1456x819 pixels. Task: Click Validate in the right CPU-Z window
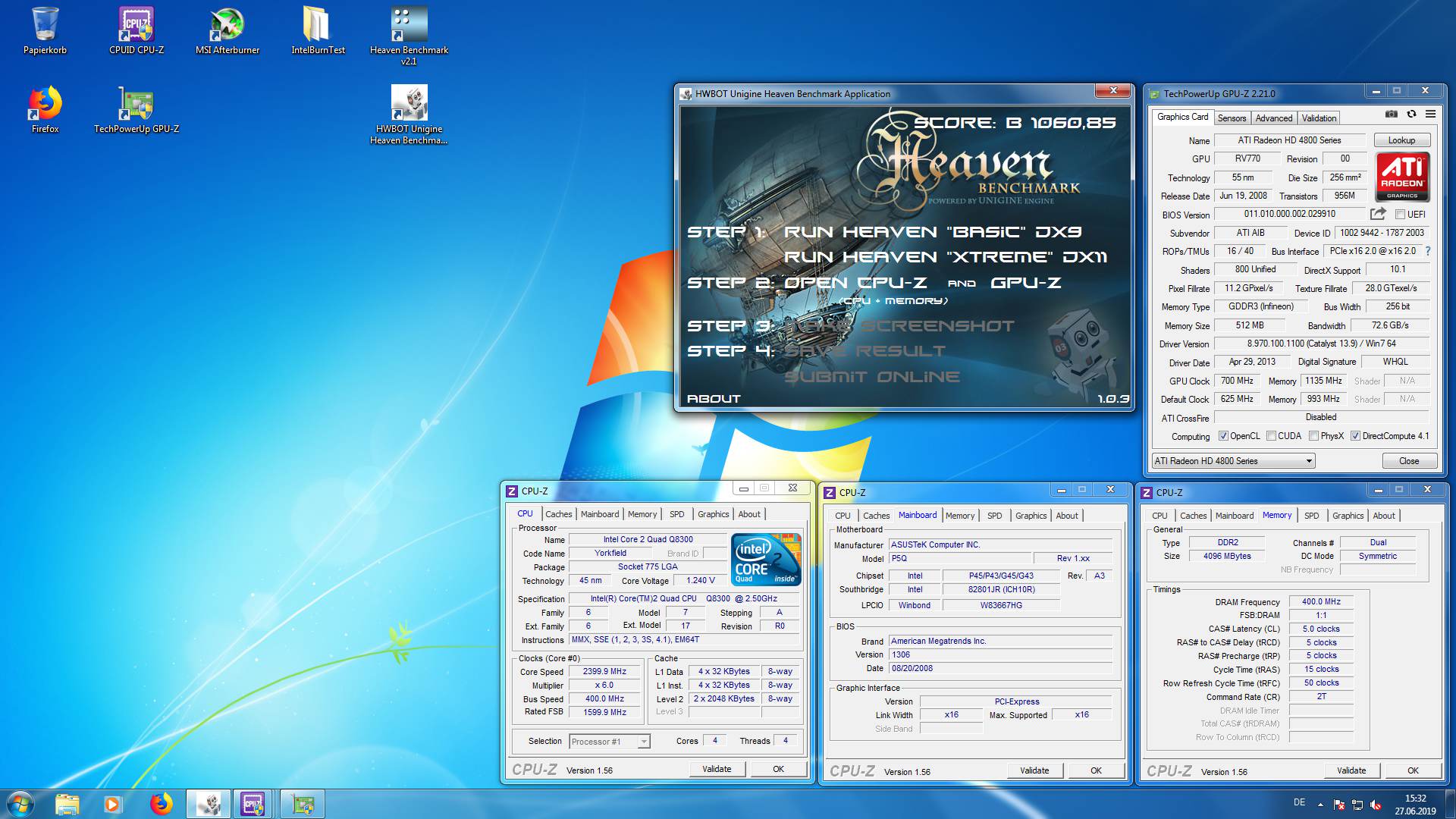(x=1351, y=770)
